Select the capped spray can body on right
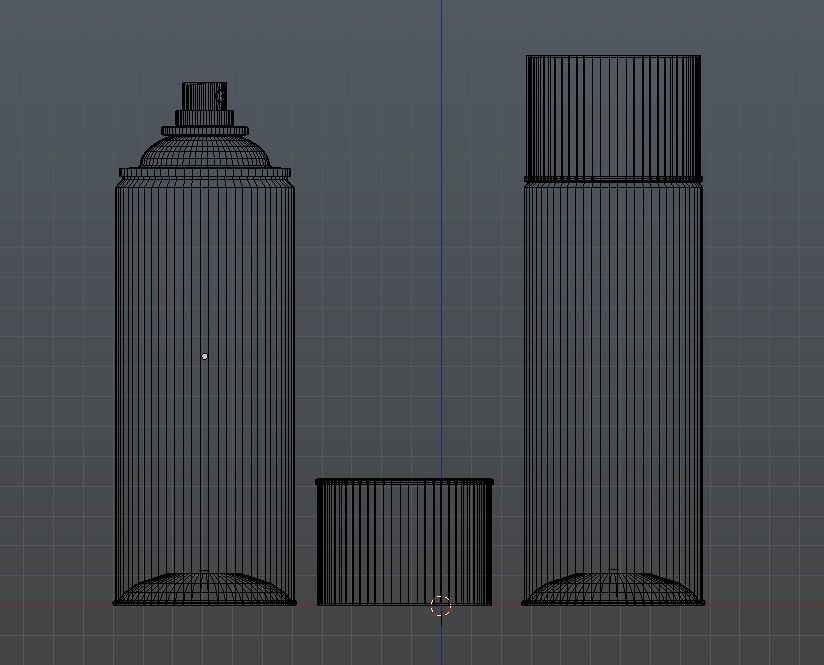Viewport: 824px width, 665px height. coord(613,392)
